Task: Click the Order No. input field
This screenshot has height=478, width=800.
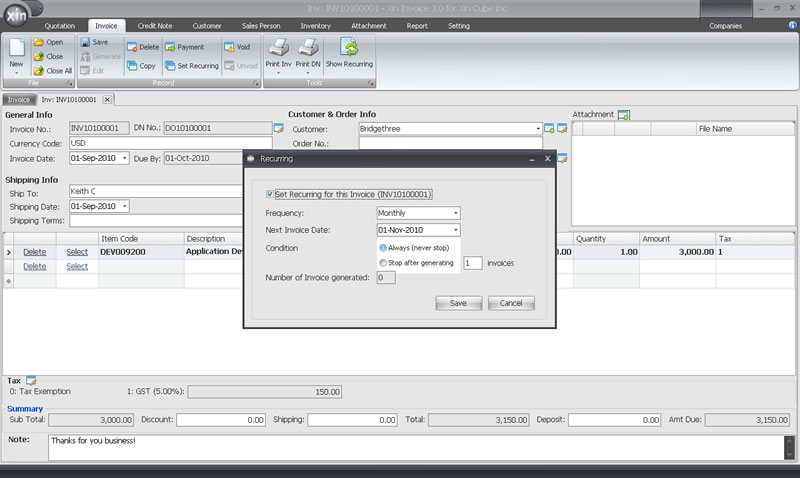Action: pos(450,143)
